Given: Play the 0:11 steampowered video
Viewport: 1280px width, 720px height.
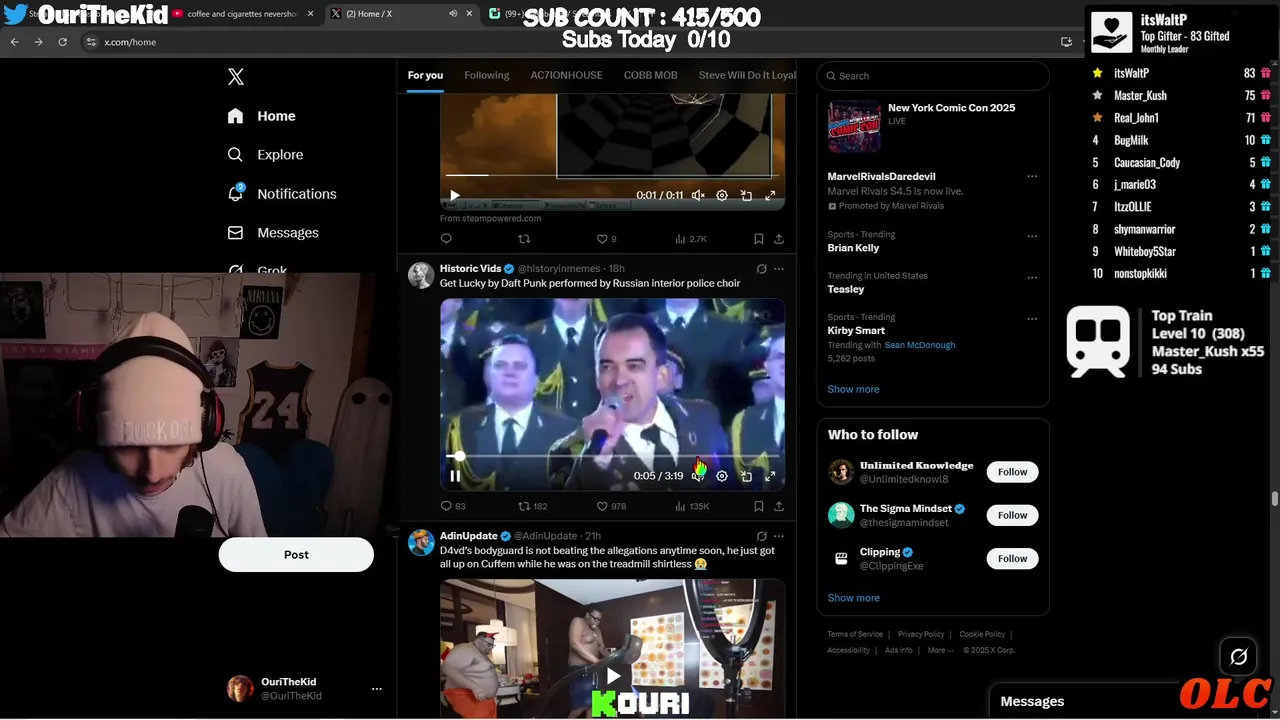Looking at the screenshot, I should (x=455, y=196).
